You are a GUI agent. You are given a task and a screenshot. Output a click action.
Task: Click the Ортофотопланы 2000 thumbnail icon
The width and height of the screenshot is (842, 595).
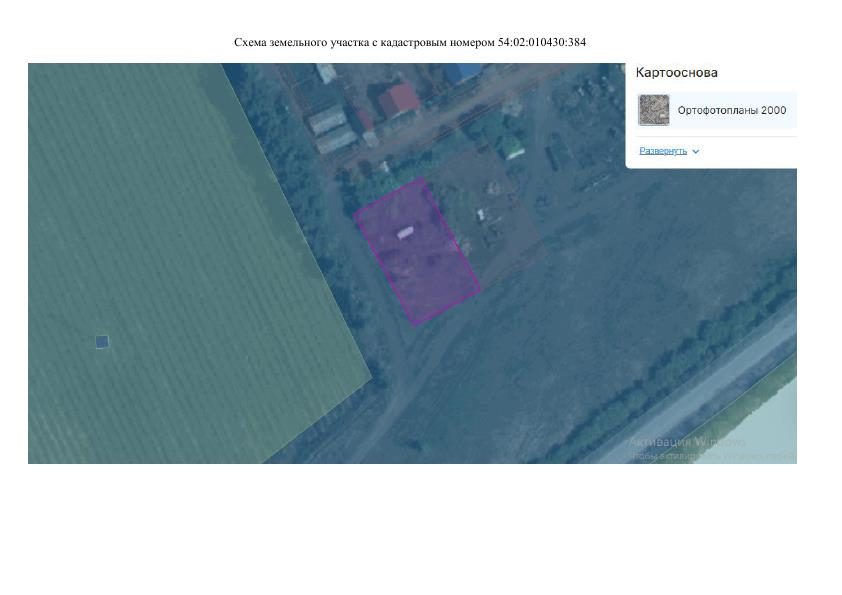654,110
